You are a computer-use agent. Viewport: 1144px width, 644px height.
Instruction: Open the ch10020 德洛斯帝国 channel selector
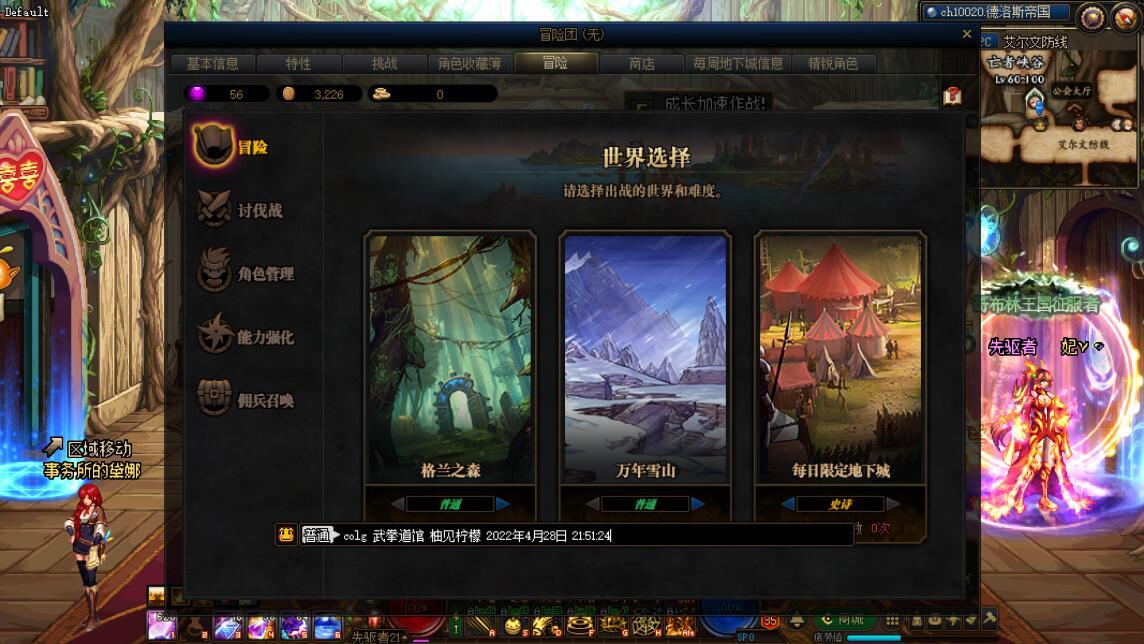tap(996, 12)
